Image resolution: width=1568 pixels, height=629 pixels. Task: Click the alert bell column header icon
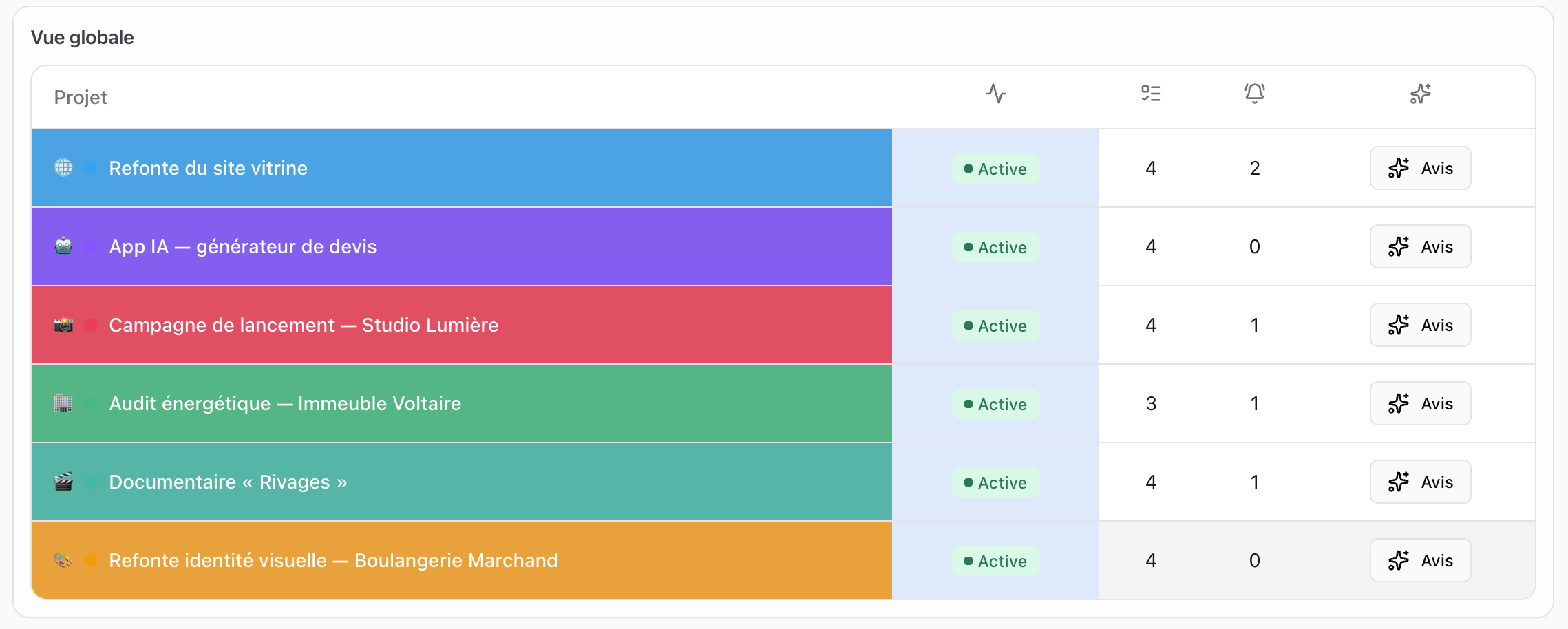click(x=1254, y=94)
